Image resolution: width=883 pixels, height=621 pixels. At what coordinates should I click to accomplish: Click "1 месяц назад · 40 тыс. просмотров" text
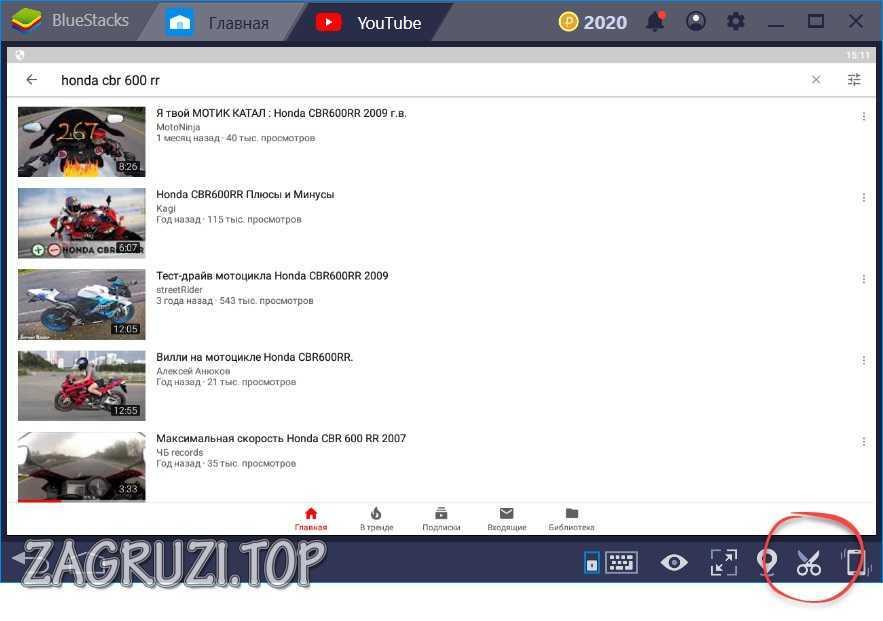(235, 138)
